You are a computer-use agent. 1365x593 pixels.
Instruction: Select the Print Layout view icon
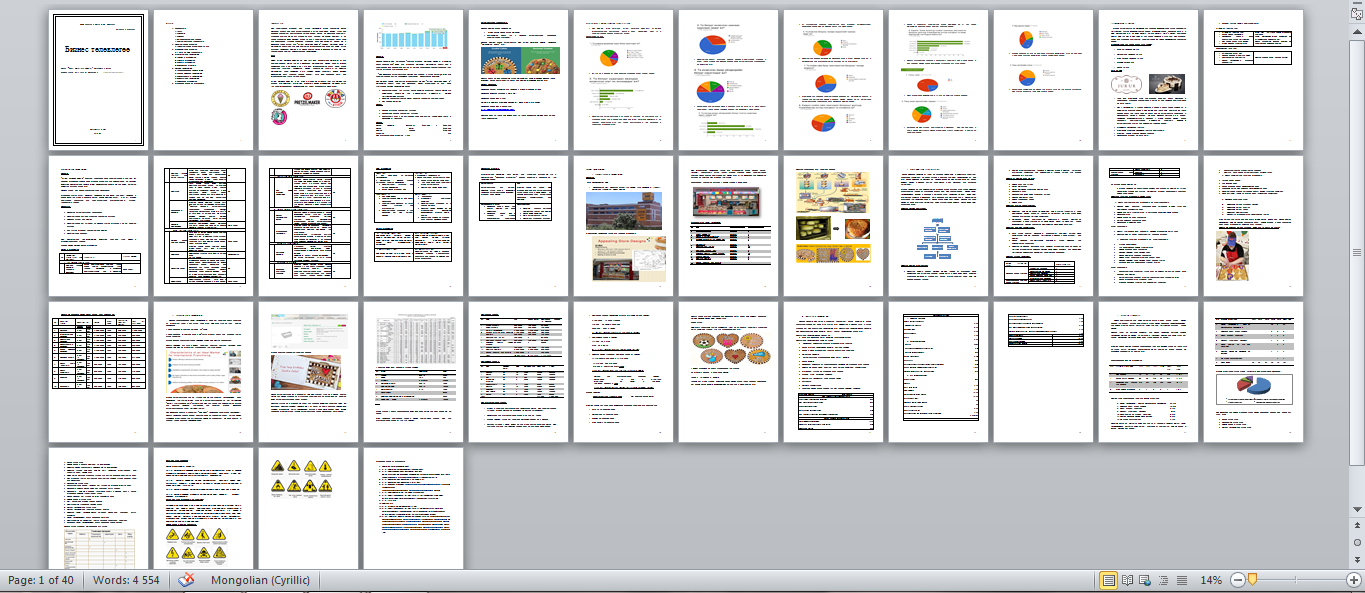(x=1110, y=580)
